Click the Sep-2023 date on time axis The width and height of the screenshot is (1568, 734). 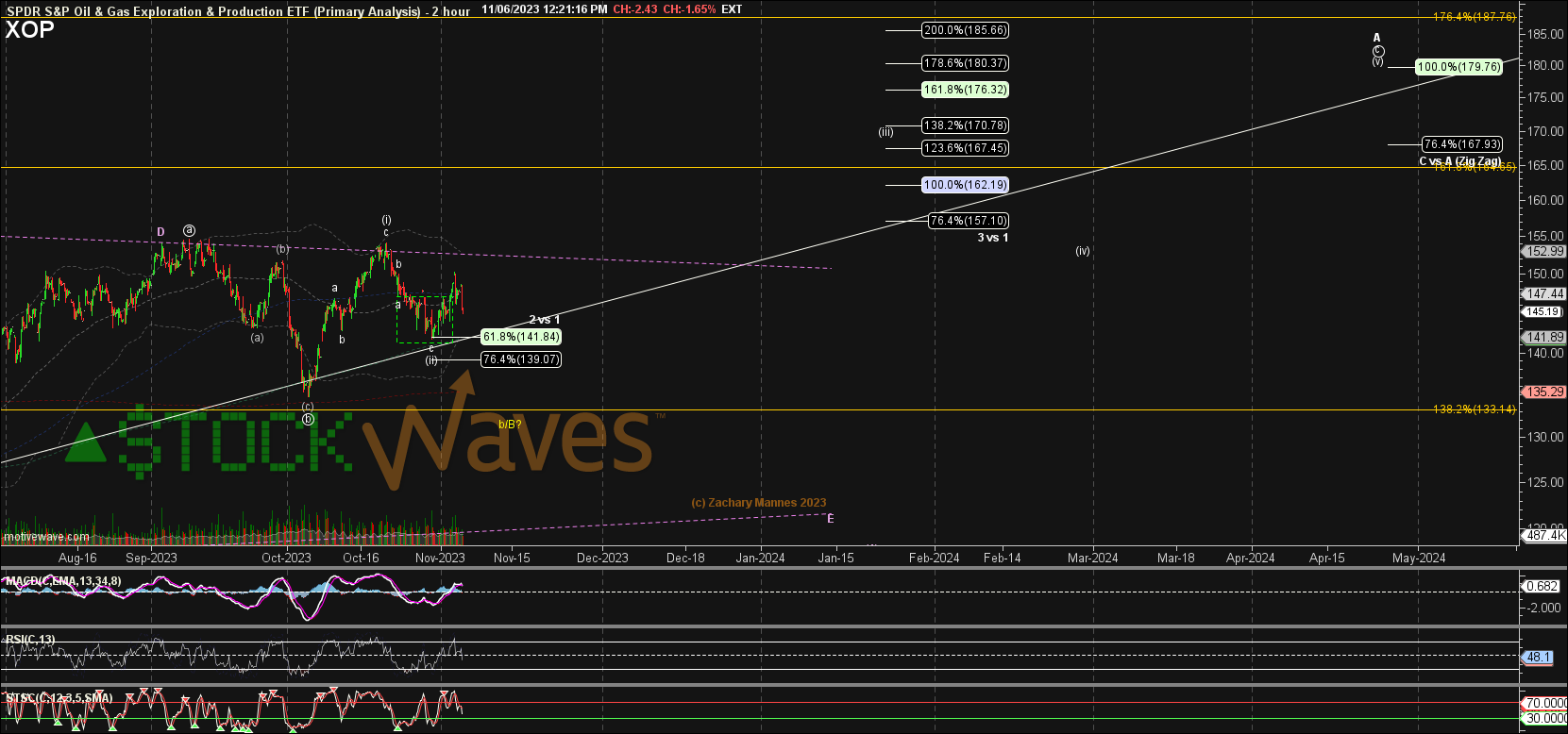coord(151,558)
